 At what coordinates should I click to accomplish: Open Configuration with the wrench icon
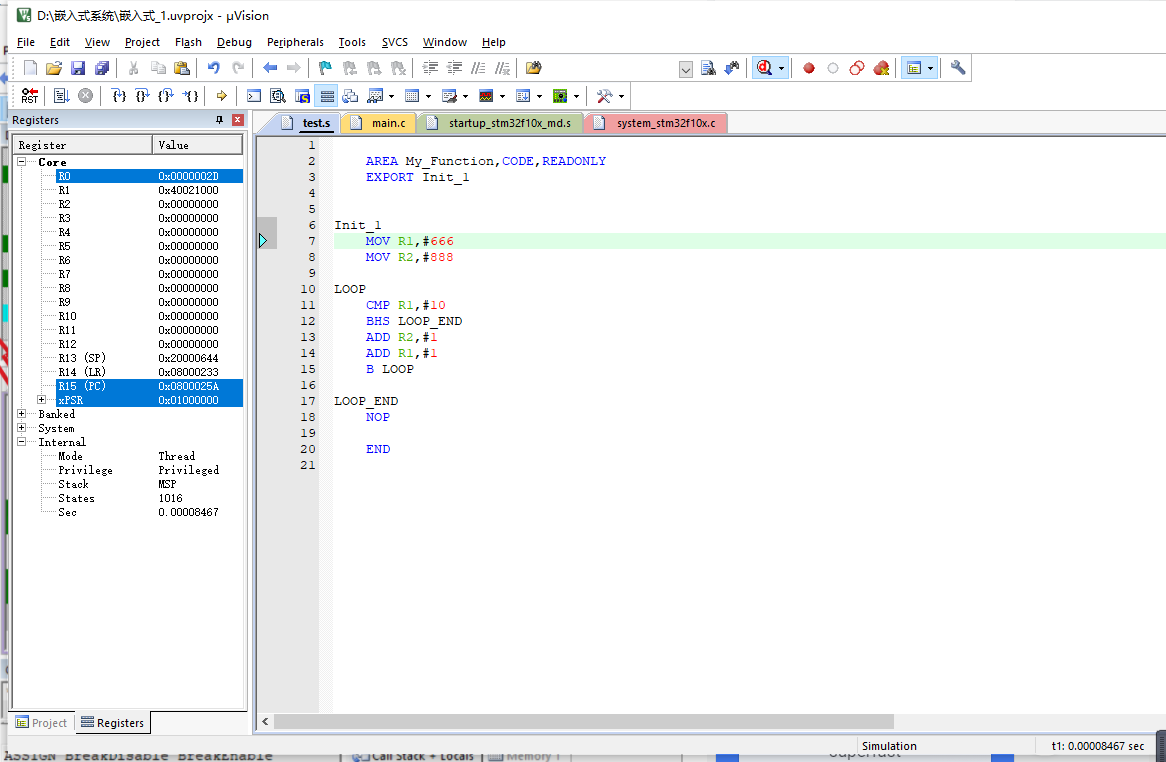click(x=958, y=68)
